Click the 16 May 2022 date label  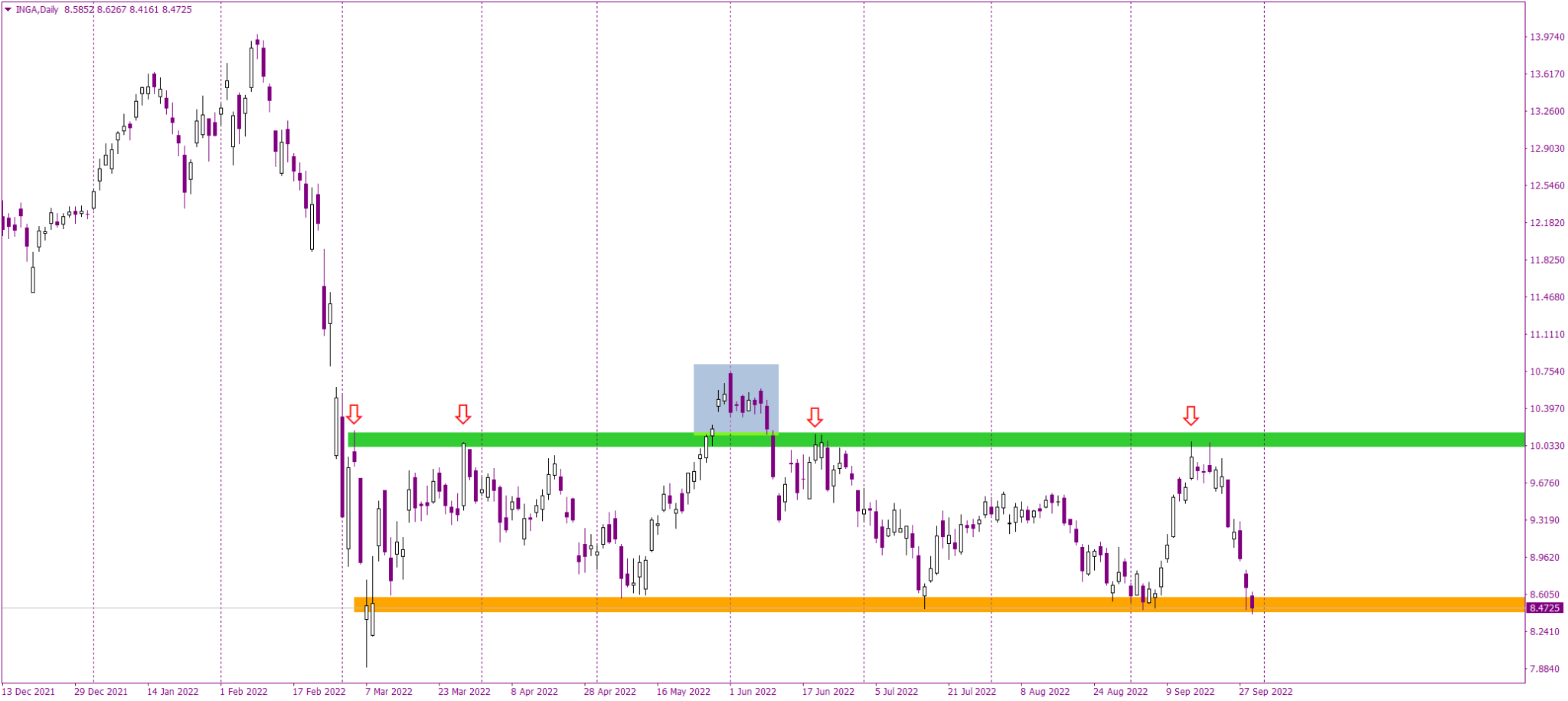[x=684, y=692]
